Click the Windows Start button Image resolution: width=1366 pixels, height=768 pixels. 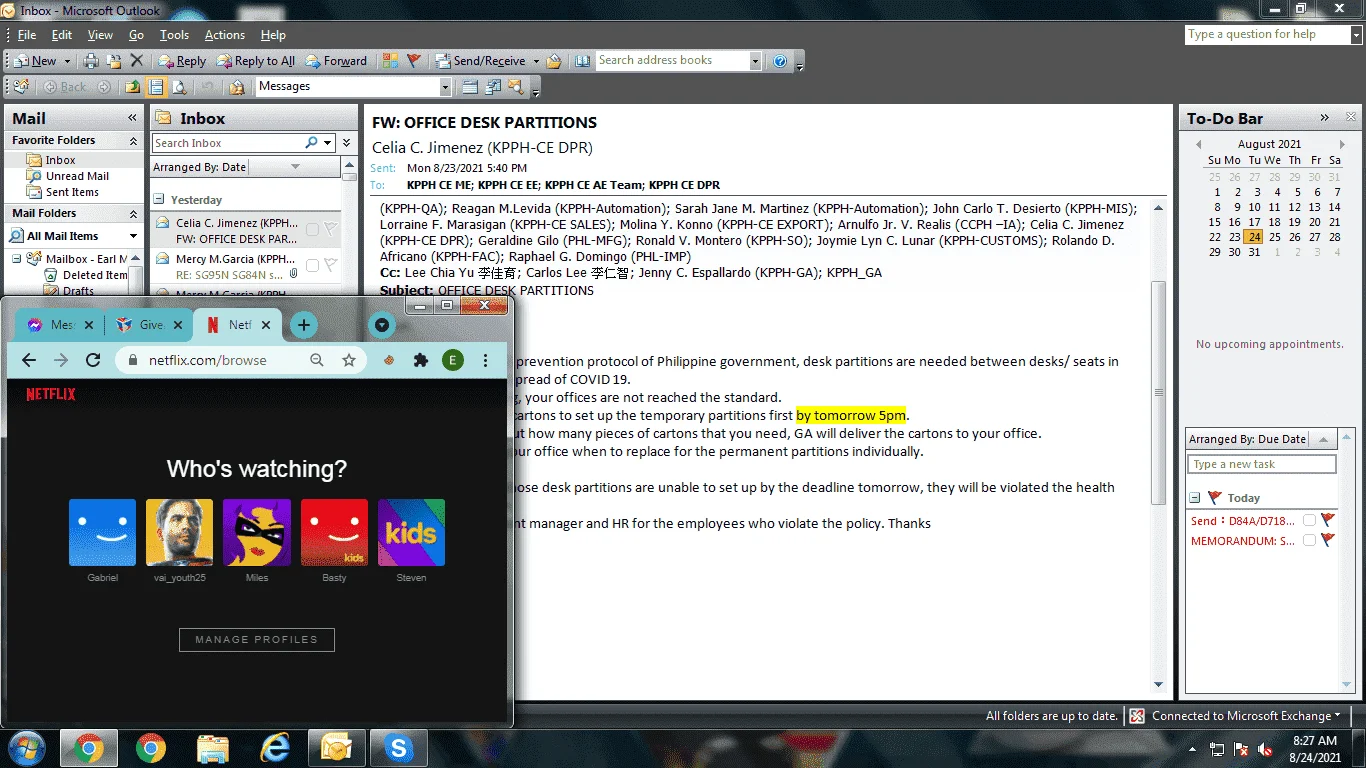(27, 748)
